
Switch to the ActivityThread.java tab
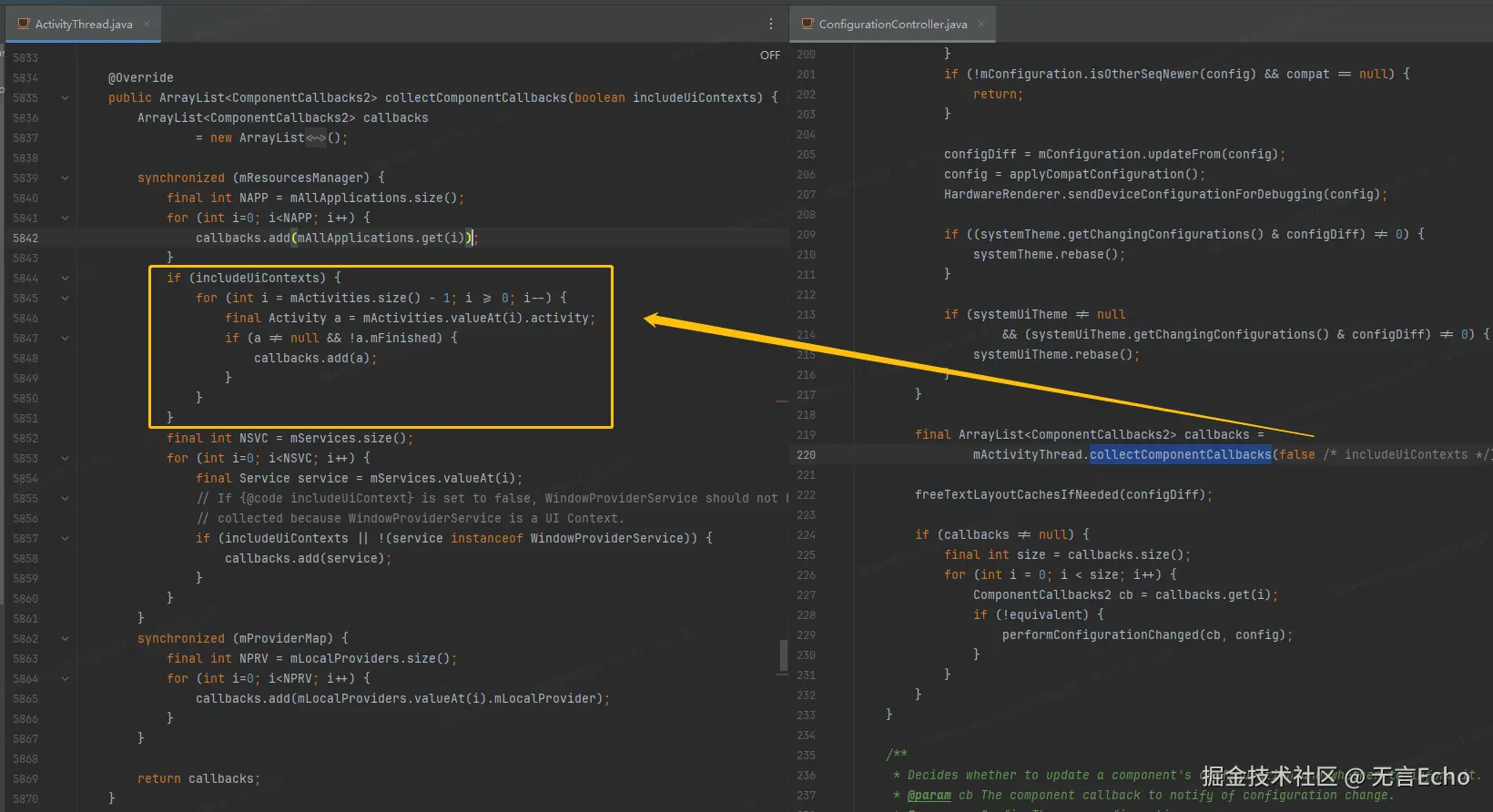tap(84, 25)
